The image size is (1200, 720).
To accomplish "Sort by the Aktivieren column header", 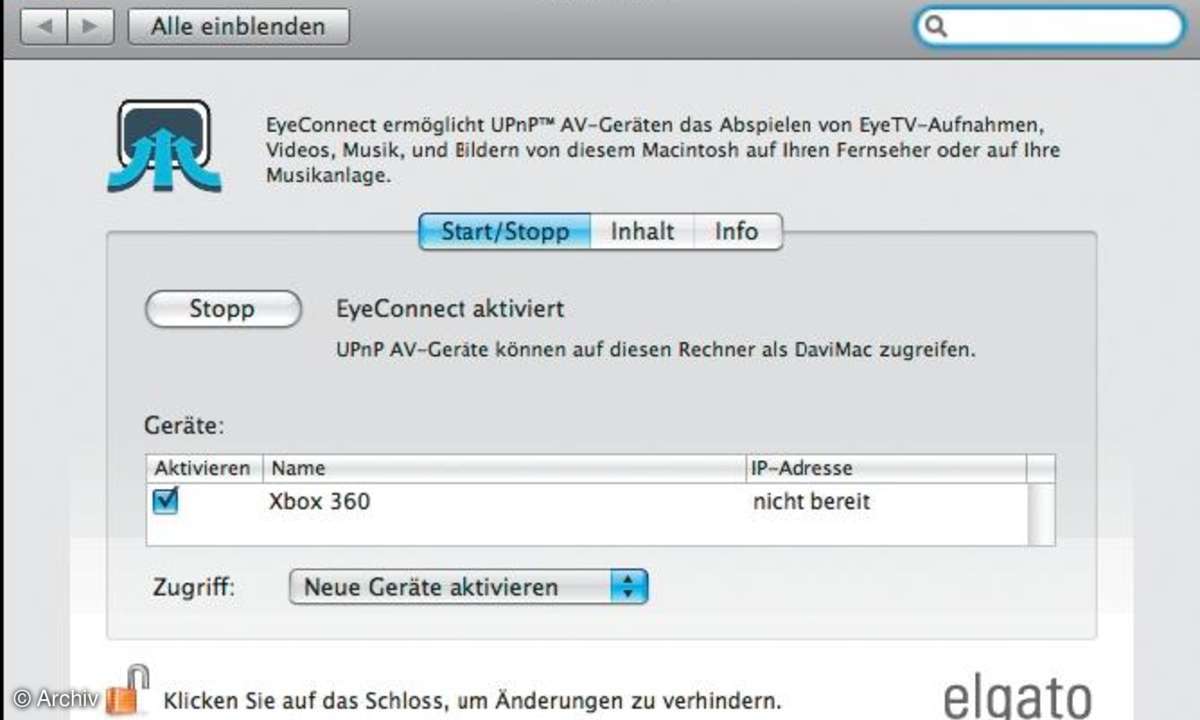I will 204,468.
